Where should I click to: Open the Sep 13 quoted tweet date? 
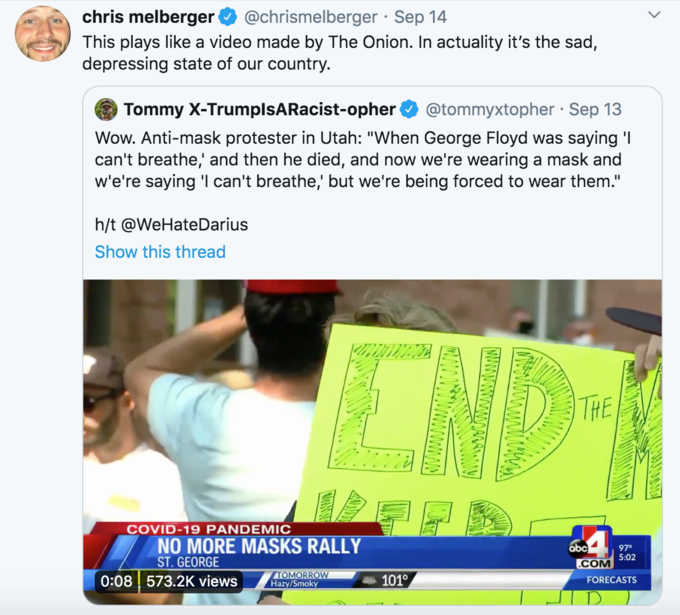tap(595, 109)
